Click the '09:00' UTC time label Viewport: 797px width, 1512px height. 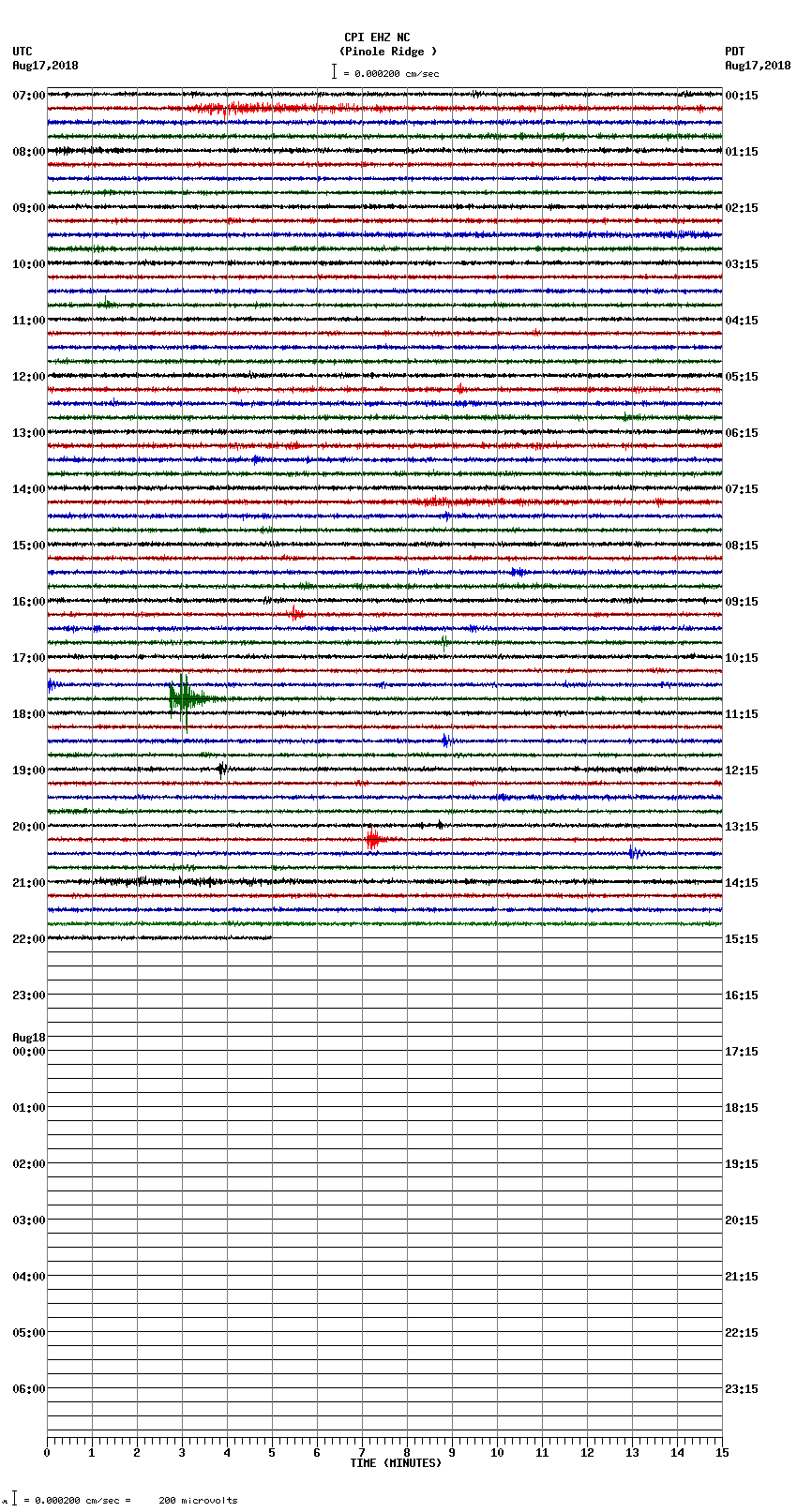pos(29,208)
